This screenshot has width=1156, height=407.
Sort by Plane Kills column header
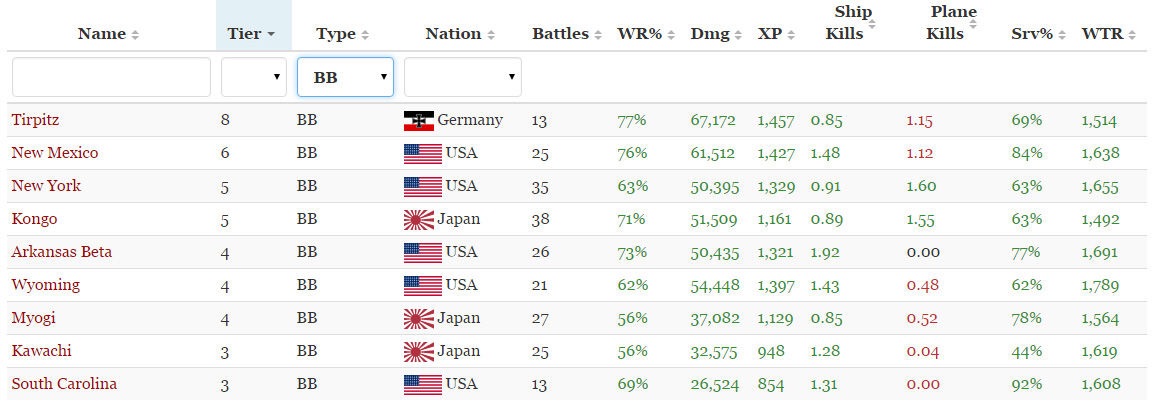click(945, 24)
